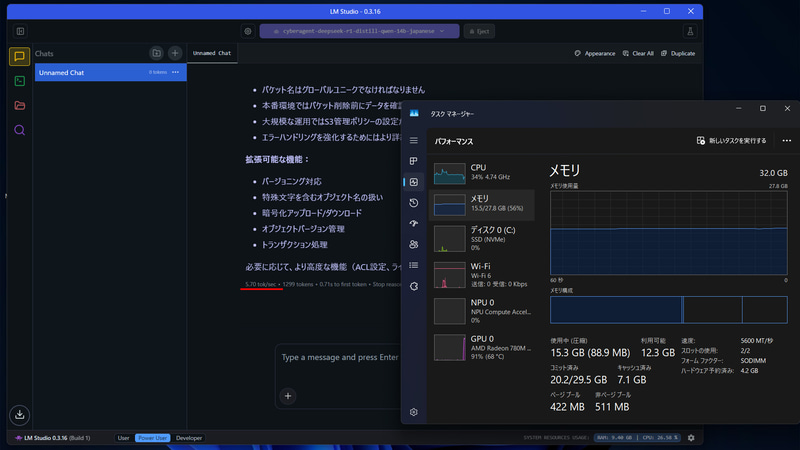Focus the Type a message input field
The height and width of the screenshot is (450, 800).
coord(339,358)
